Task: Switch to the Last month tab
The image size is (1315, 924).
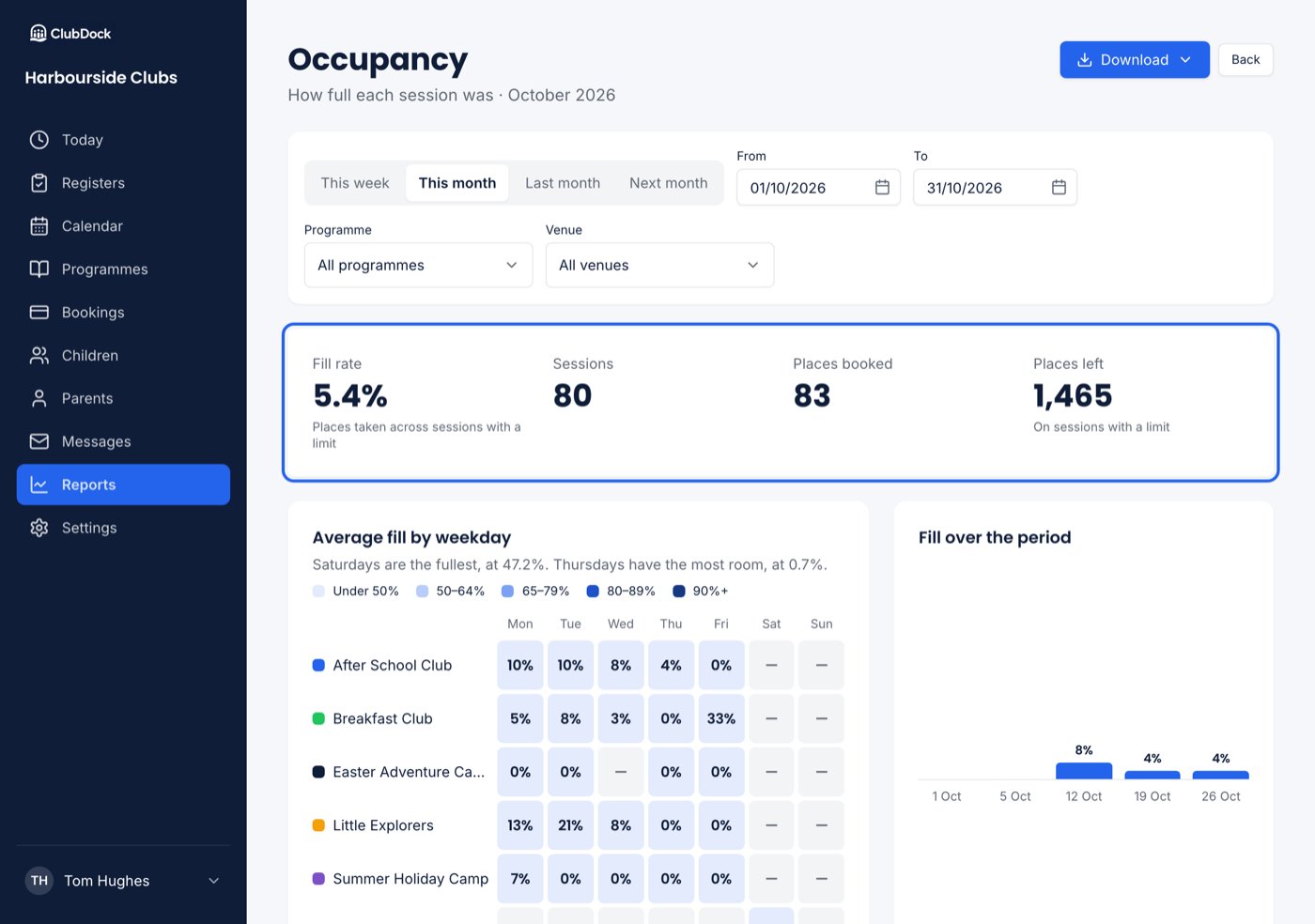Action: pos(563,183)
